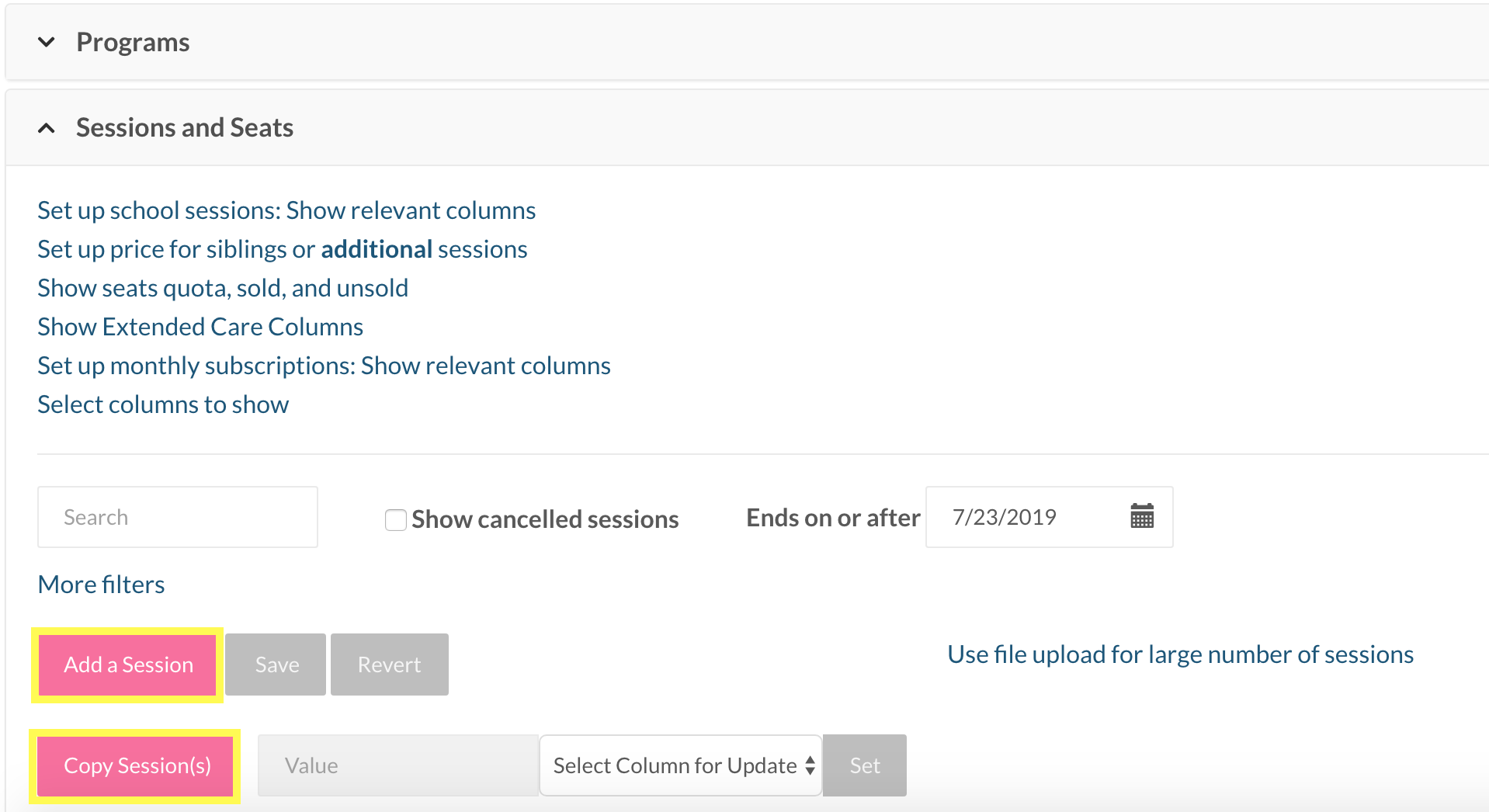The image size is (1489, 812).
Task: Focus the Search input field
Action: point(178,517)
